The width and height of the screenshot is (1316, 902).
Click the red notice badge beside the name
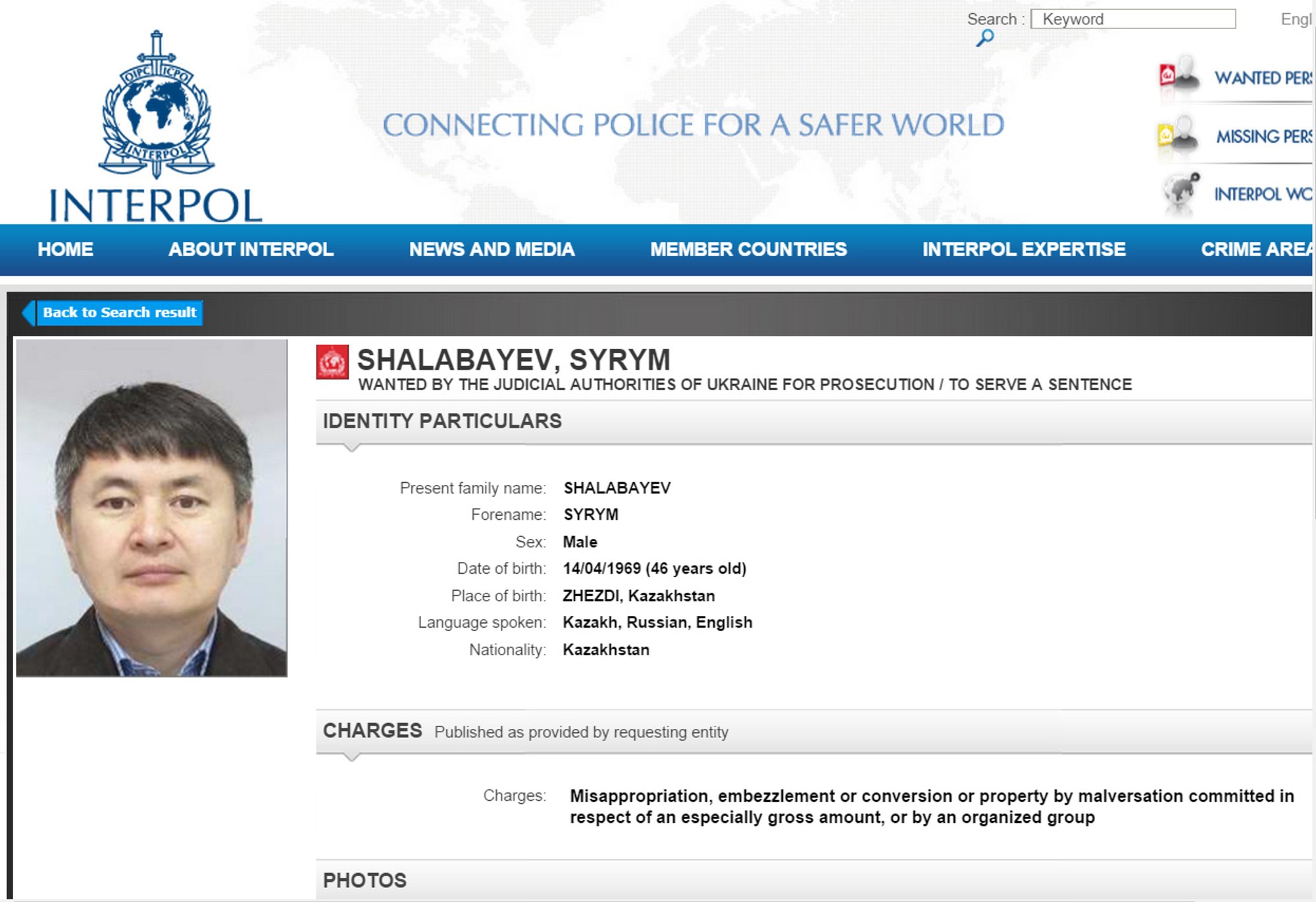(x=332, y=363)
